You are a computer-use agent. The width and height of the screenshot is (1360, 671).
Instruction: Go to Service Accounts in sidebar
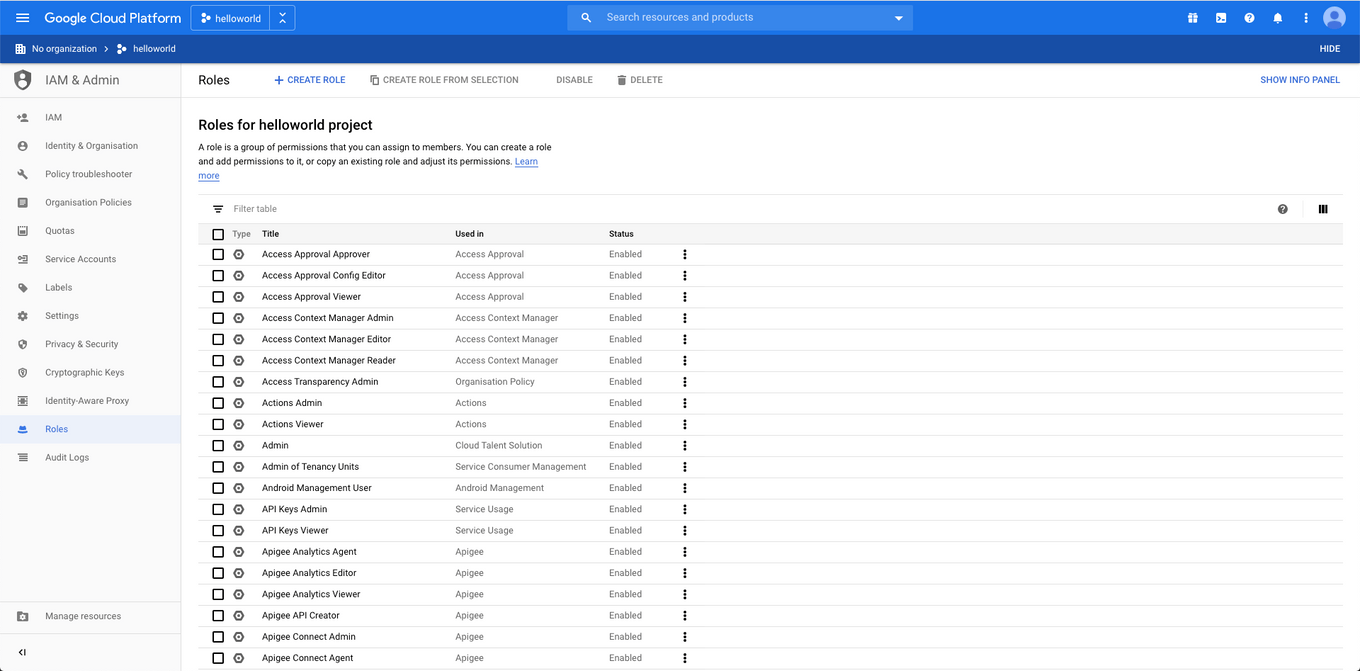point(80,259)
